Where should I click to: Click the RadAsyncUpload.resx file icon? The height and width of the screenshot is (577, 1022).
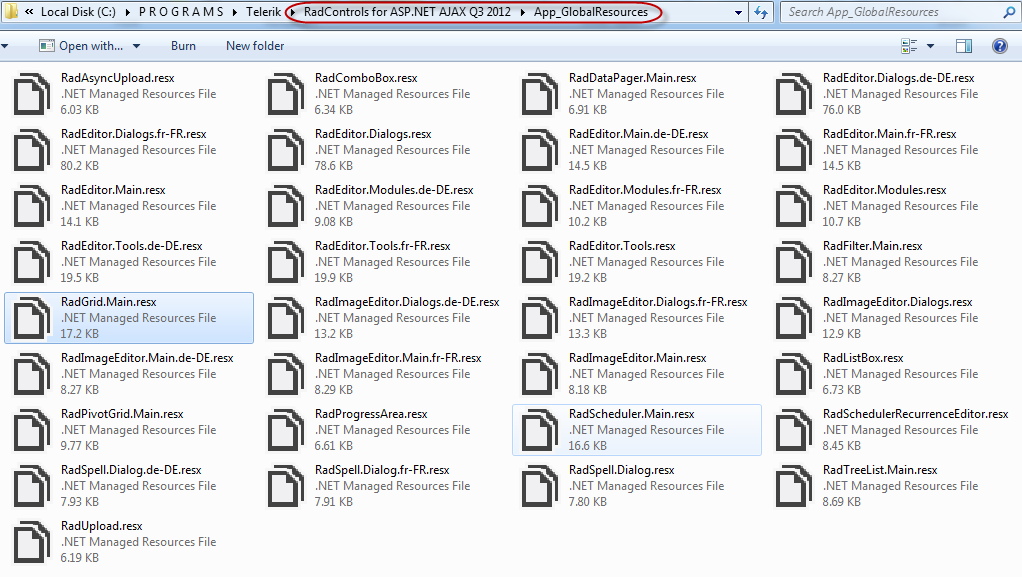point(31,94)
